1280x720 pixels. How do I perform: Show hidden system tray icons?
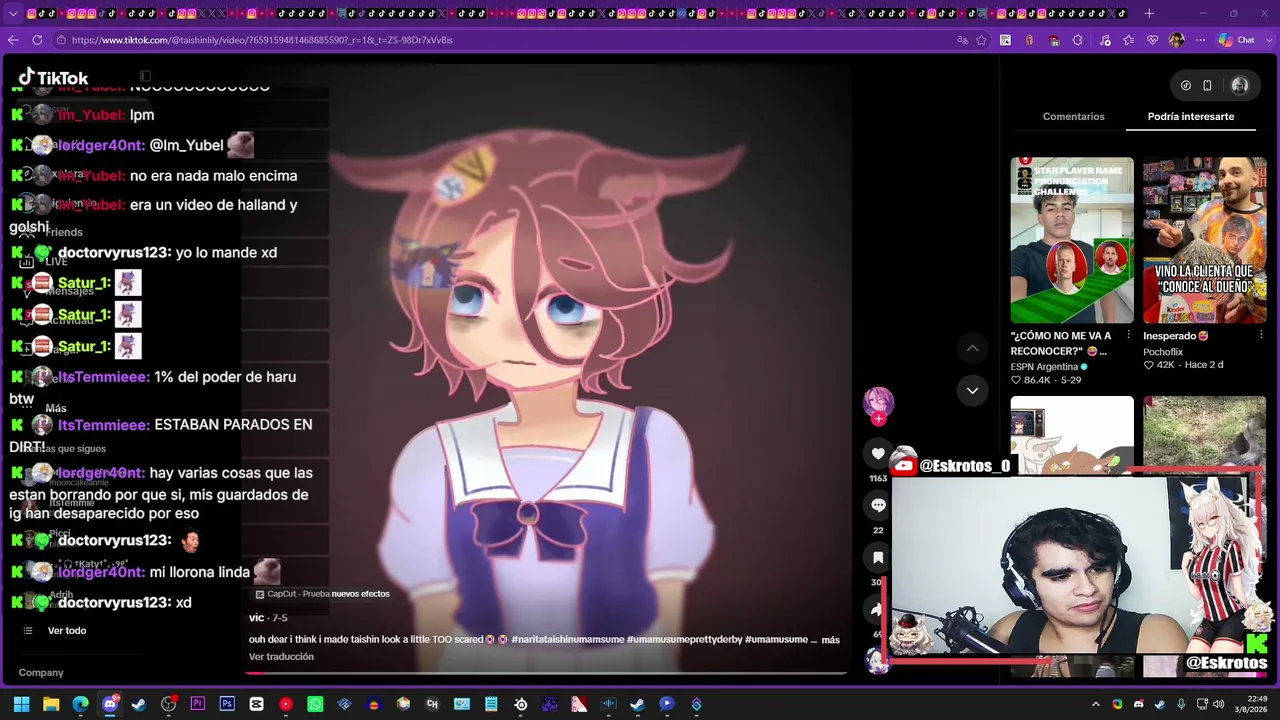[x=1096, y=704]
